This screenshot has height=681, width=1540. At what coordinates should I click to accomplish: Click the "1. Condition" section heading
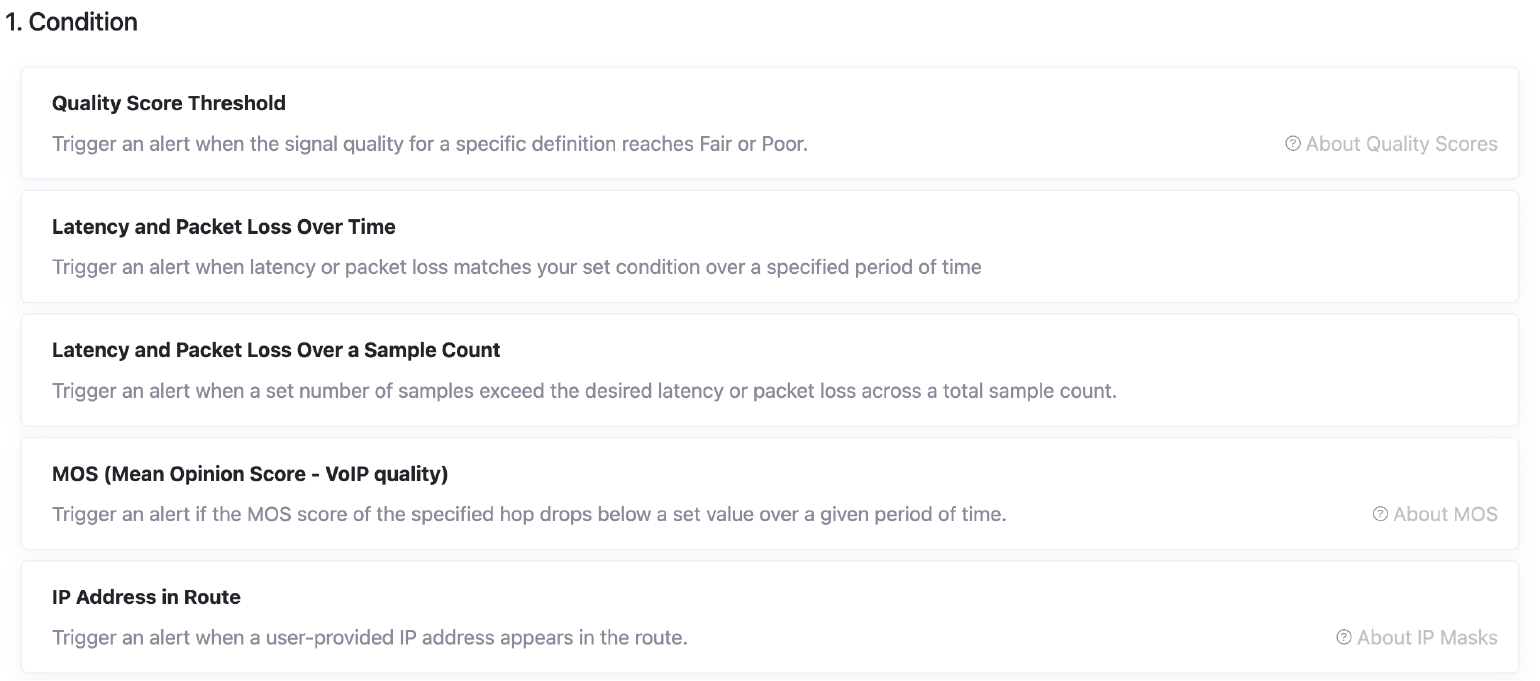pos(73,21)
